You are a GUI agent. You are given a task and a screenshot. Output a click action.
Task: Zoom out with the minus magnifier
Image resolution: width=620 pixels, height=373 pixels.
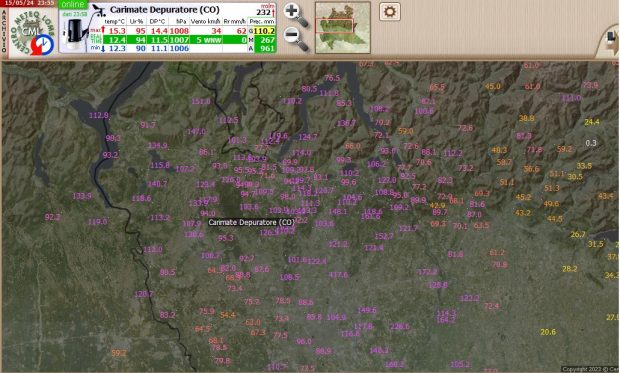pyautogui.click(x=296, y=40)
